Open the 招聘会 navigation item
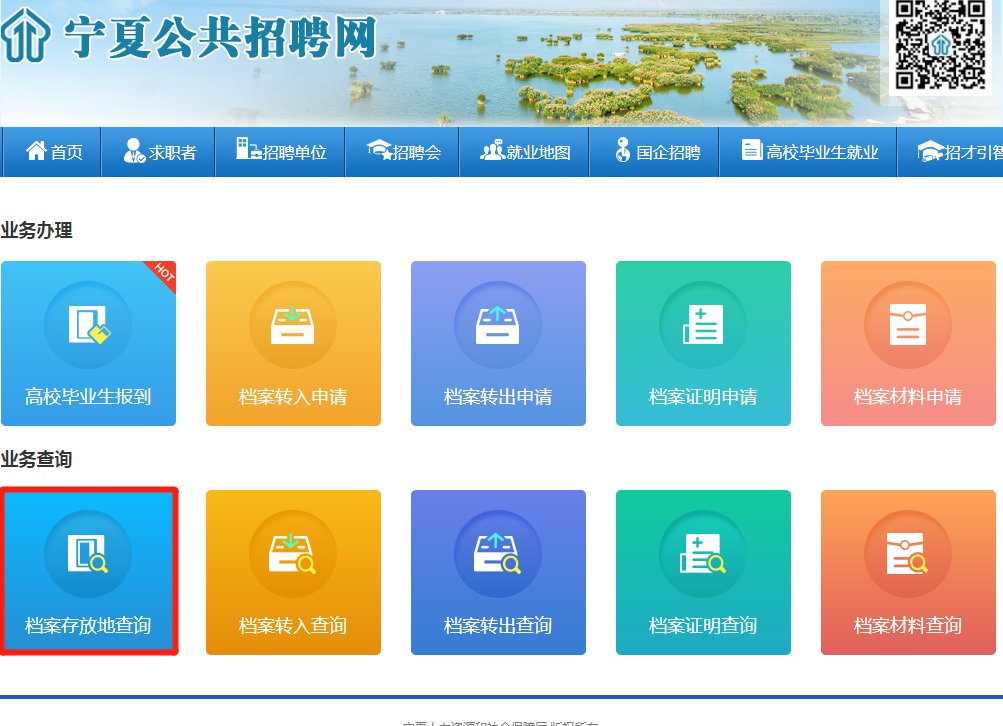This screenshot has width=1003, height=726. (x=403, y=152)
